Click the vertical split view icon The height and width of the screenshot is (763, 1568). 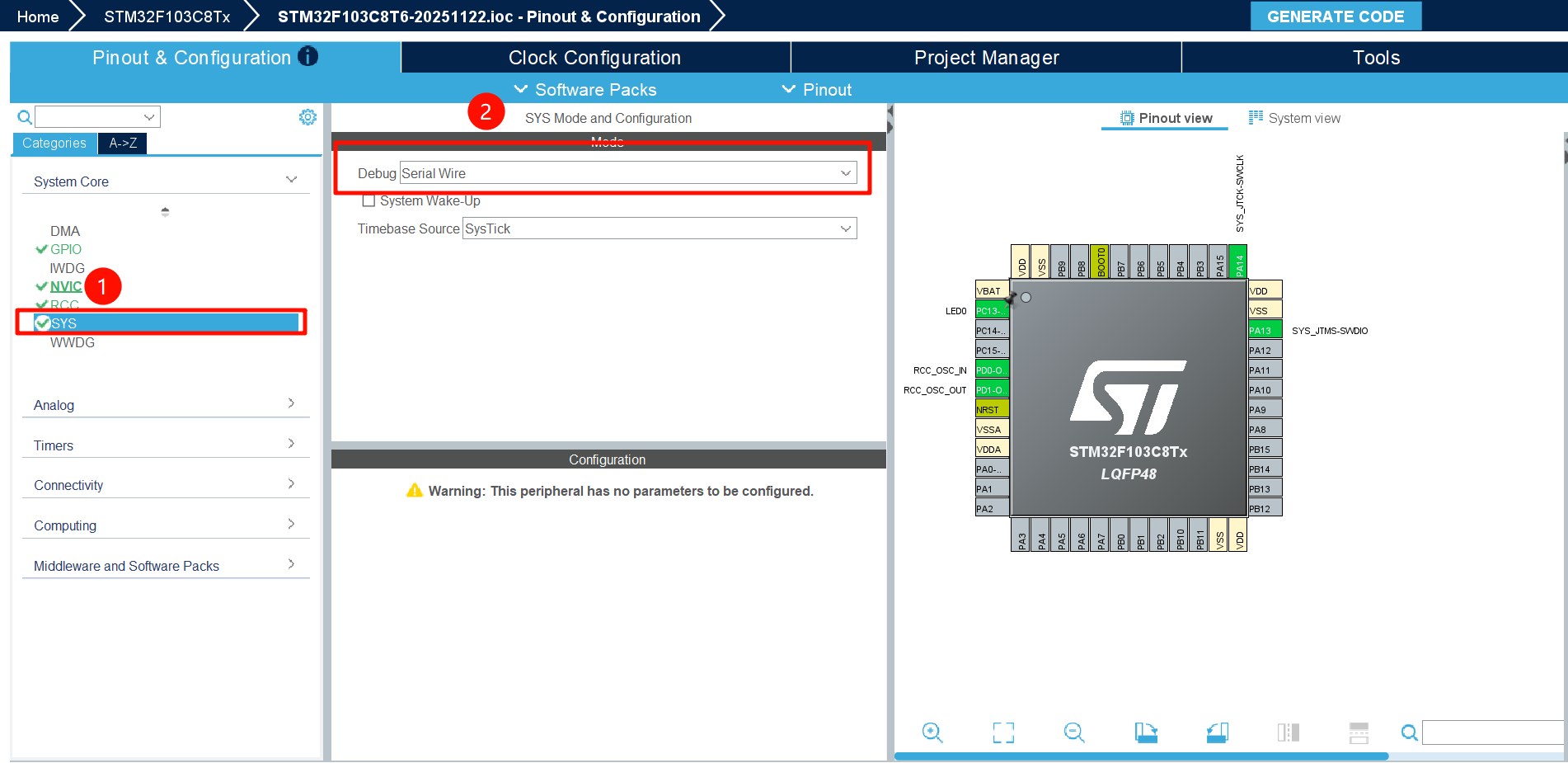[x=1288, y=732]
